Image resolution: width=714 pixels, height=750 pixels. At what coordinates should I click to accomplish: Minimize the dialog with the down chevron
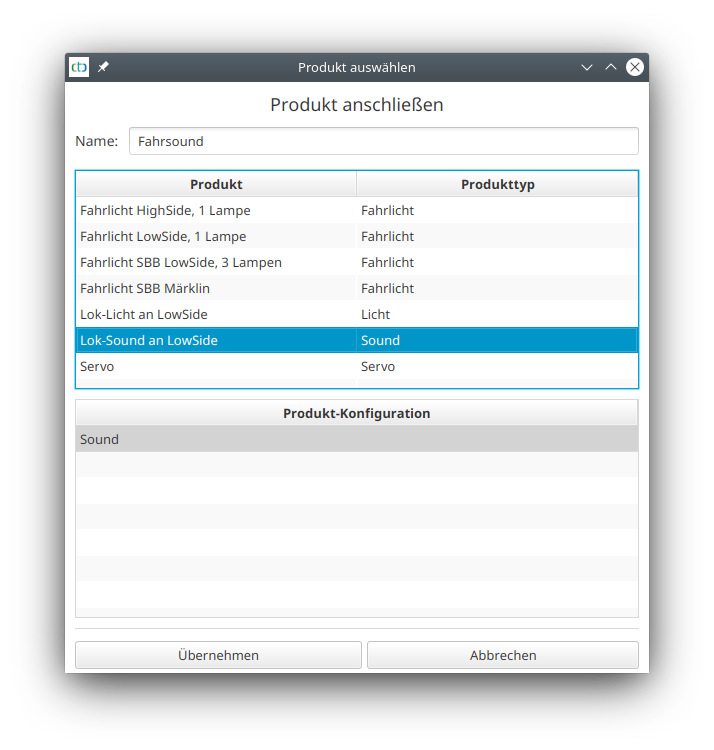[587, 67]
